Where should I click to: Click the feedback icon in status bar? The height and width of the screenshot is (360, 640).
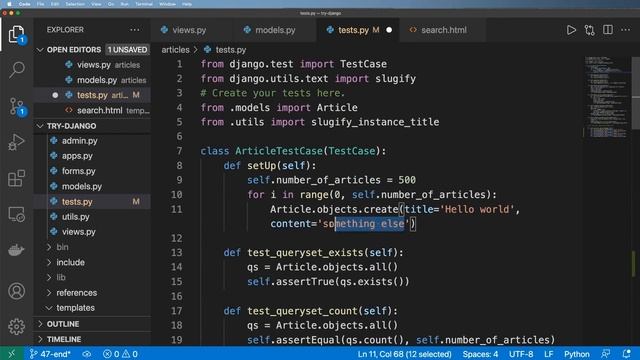click(606, 354)
